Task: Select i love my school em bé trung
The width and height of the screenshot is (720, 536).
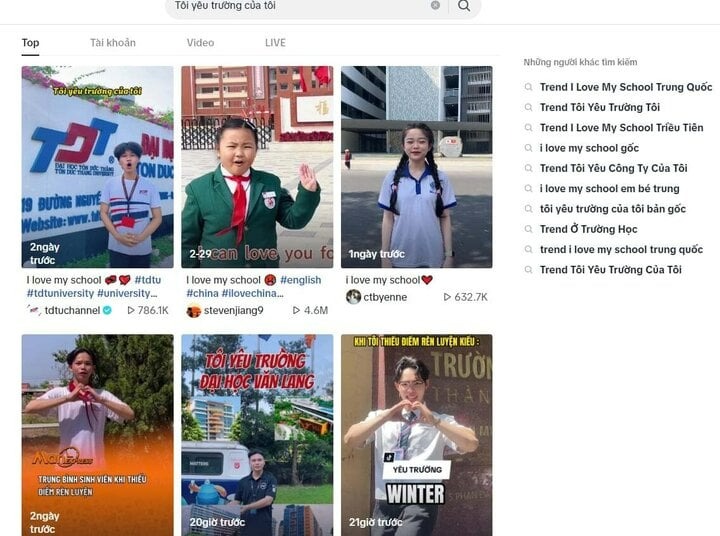Action: coord(609,188)
